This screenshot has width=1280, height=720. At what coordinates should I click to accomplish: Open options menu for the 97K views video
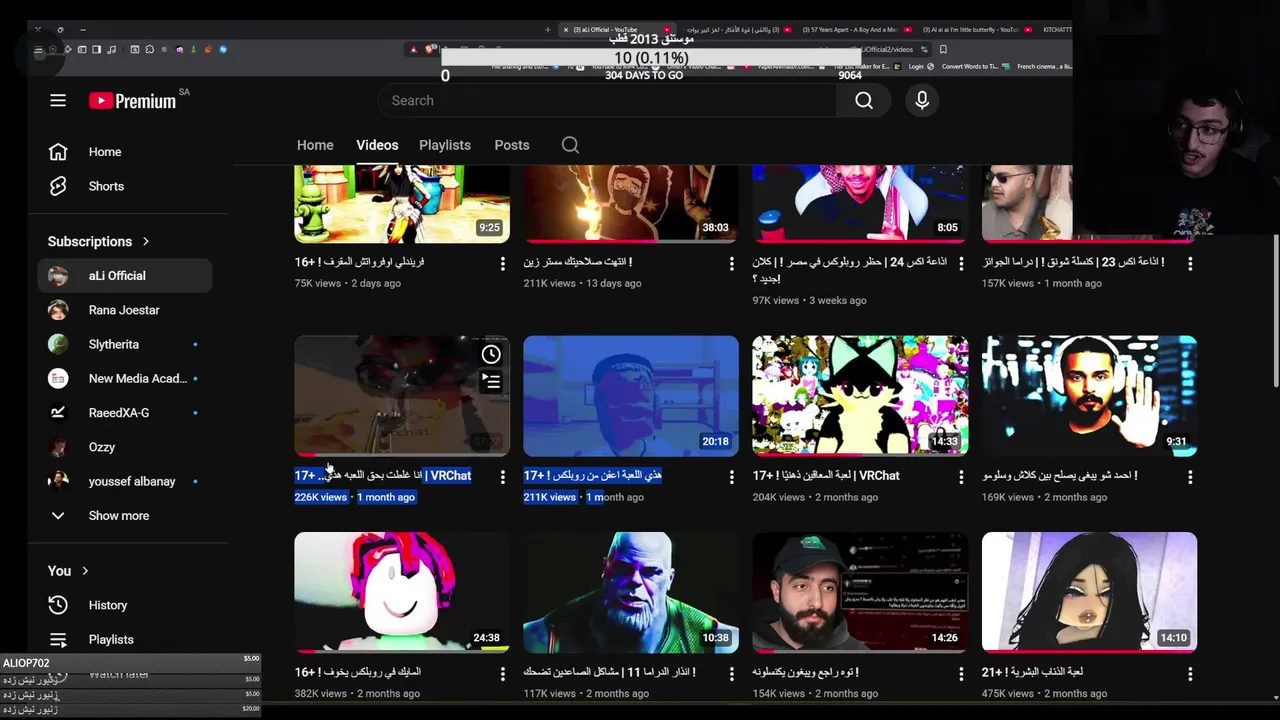(961, 263)
